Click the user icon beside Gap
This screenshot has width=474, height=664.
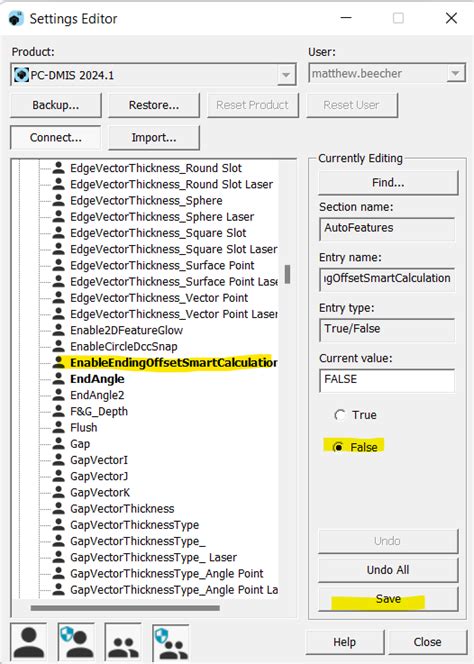pos(58,443)
